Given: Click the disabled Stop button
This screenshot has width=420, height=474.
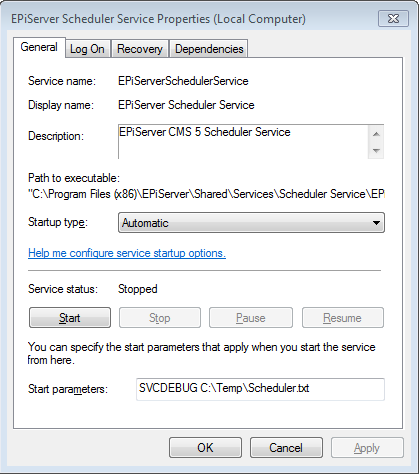Looking at the screenshot, I should pos(160,318).
